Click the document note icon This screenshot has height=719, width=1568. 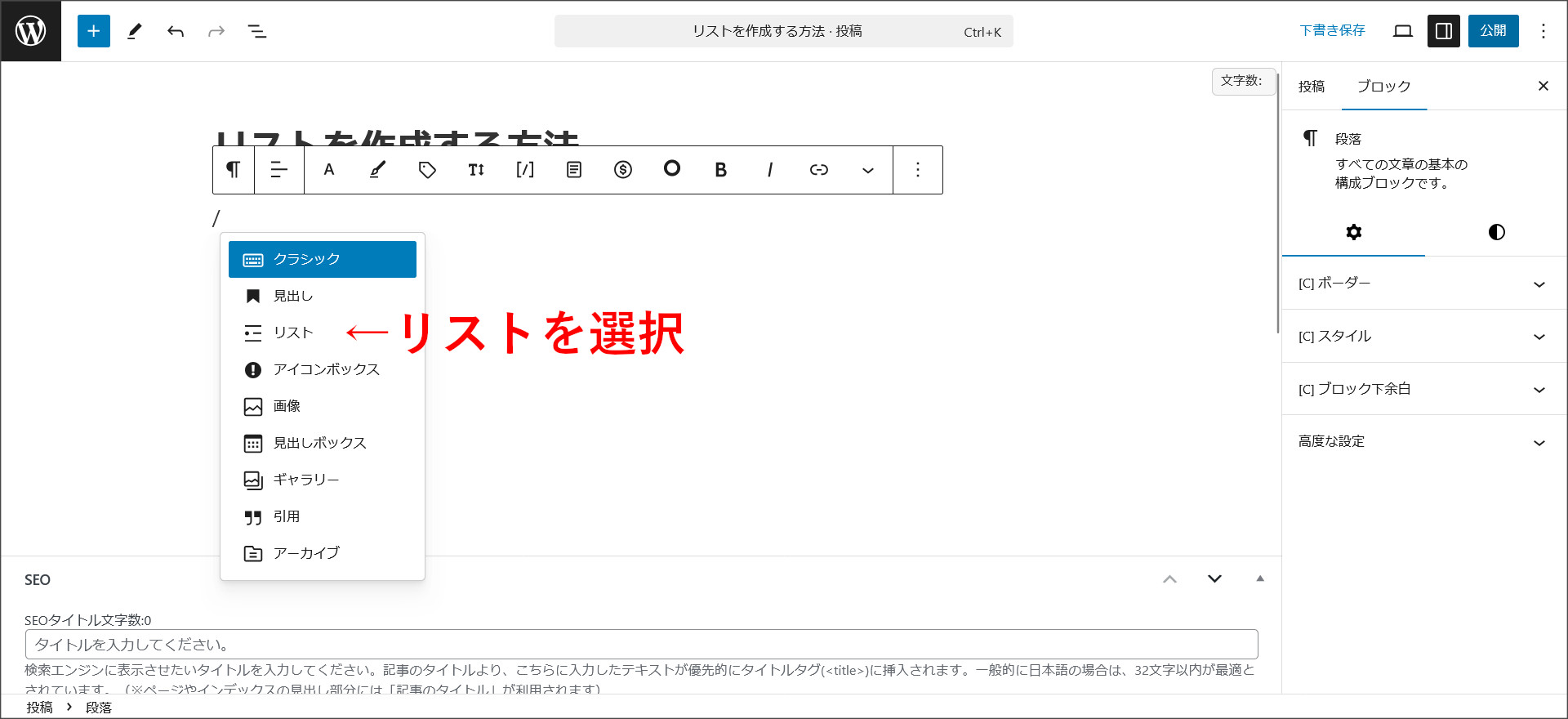tap(574, 170)
